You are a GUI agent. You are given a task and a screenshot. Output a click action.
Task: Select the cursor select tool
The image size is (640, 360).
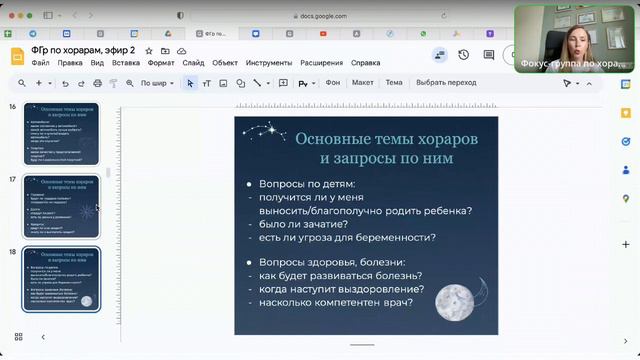[x=190, y=83]
